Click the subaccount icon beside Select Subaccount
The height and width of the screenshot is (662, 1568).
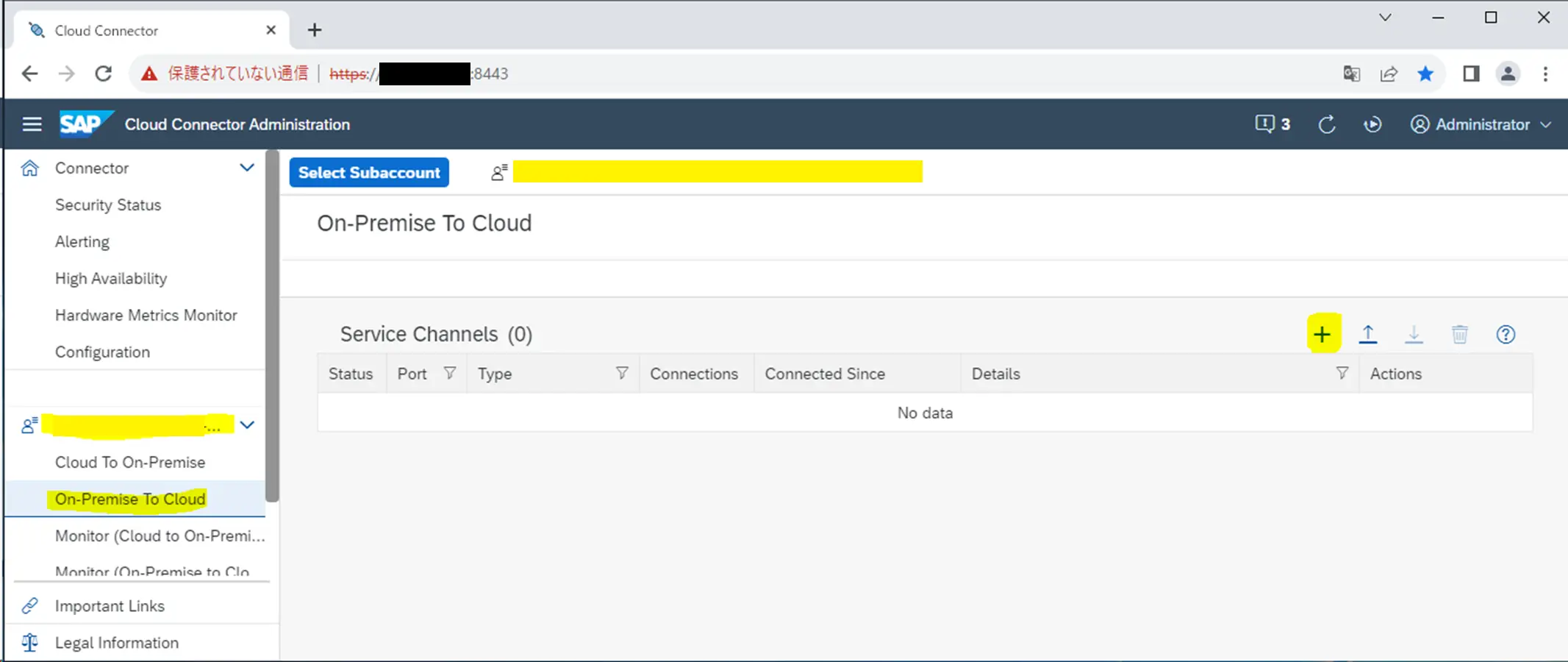(499, 172)
